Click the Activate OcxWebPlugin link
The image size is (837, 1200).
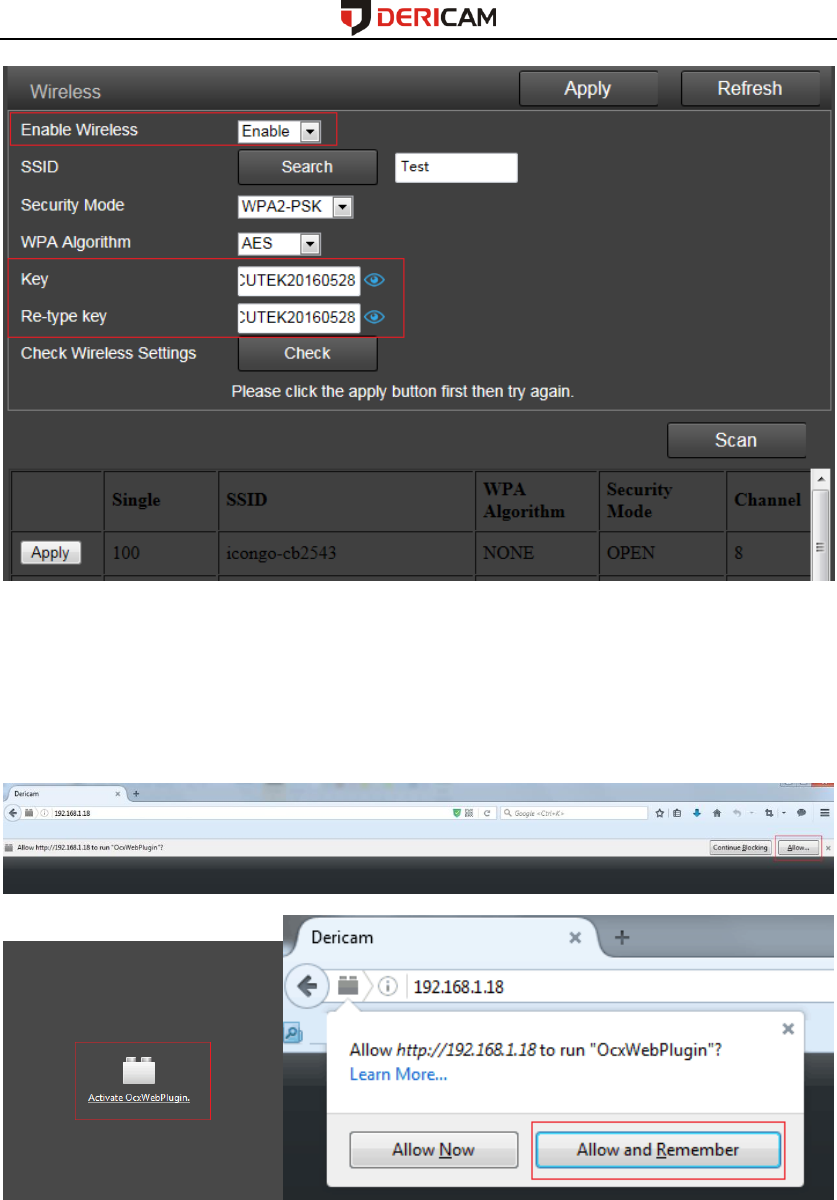click(x=139, y=1097)
